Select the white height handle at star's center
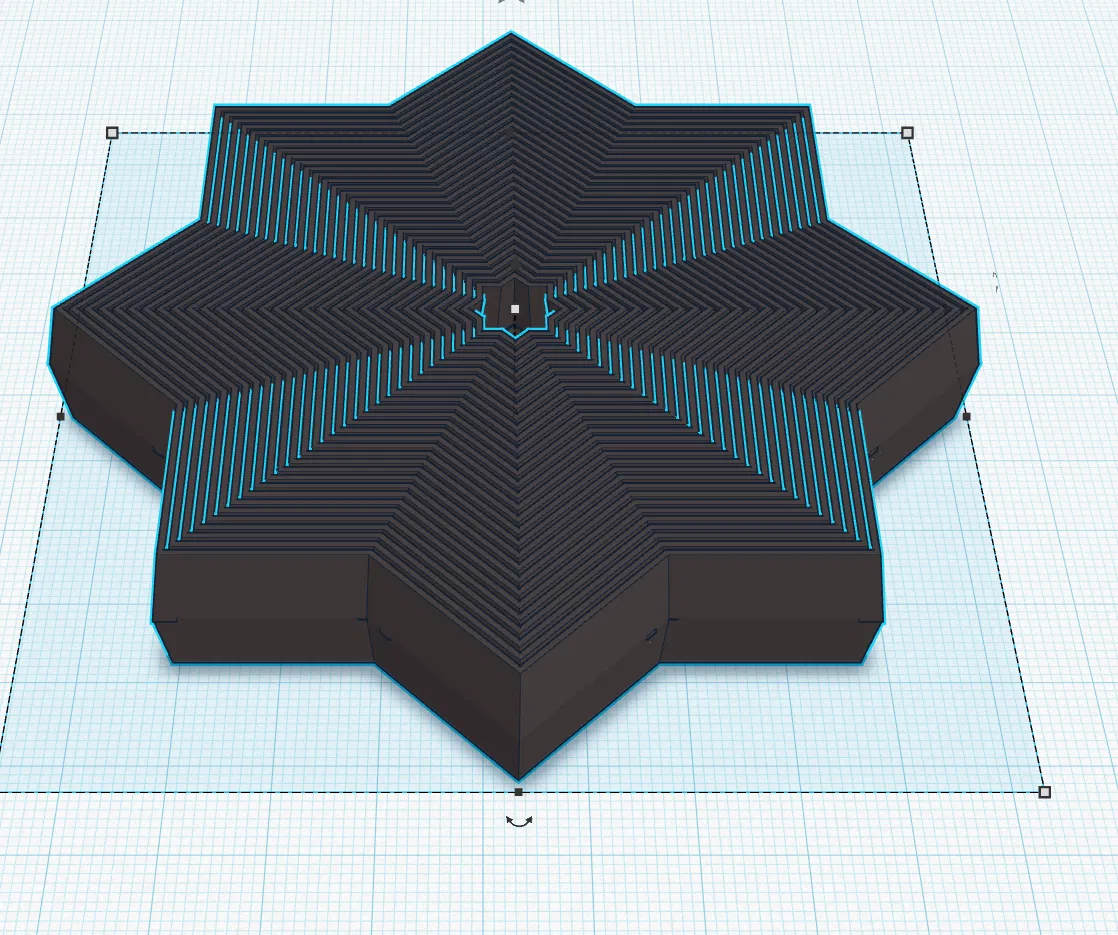Viewport: 1118px width, 935px height. pos(515,309)
